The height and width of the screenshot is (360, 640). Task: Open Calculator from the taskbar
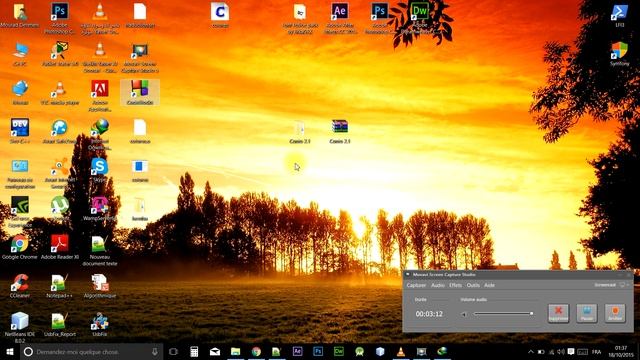pos(194,351)
